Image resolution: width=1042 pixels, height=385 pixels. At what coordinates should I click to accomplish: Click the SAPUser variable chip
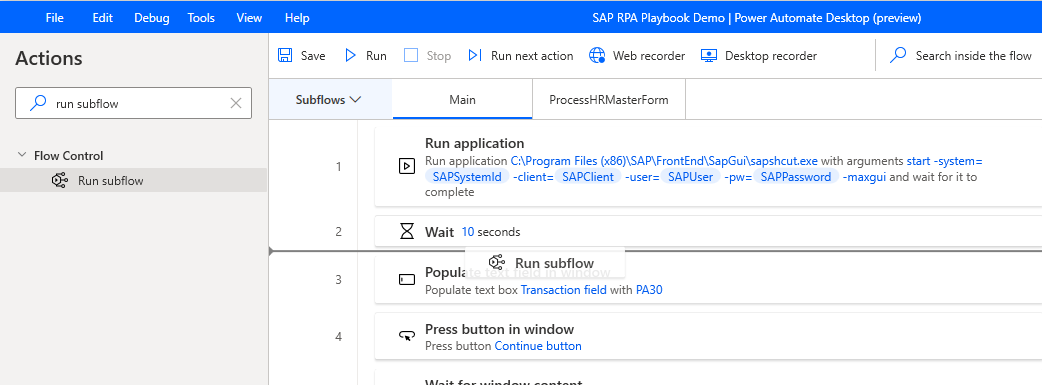coord(690,177)
